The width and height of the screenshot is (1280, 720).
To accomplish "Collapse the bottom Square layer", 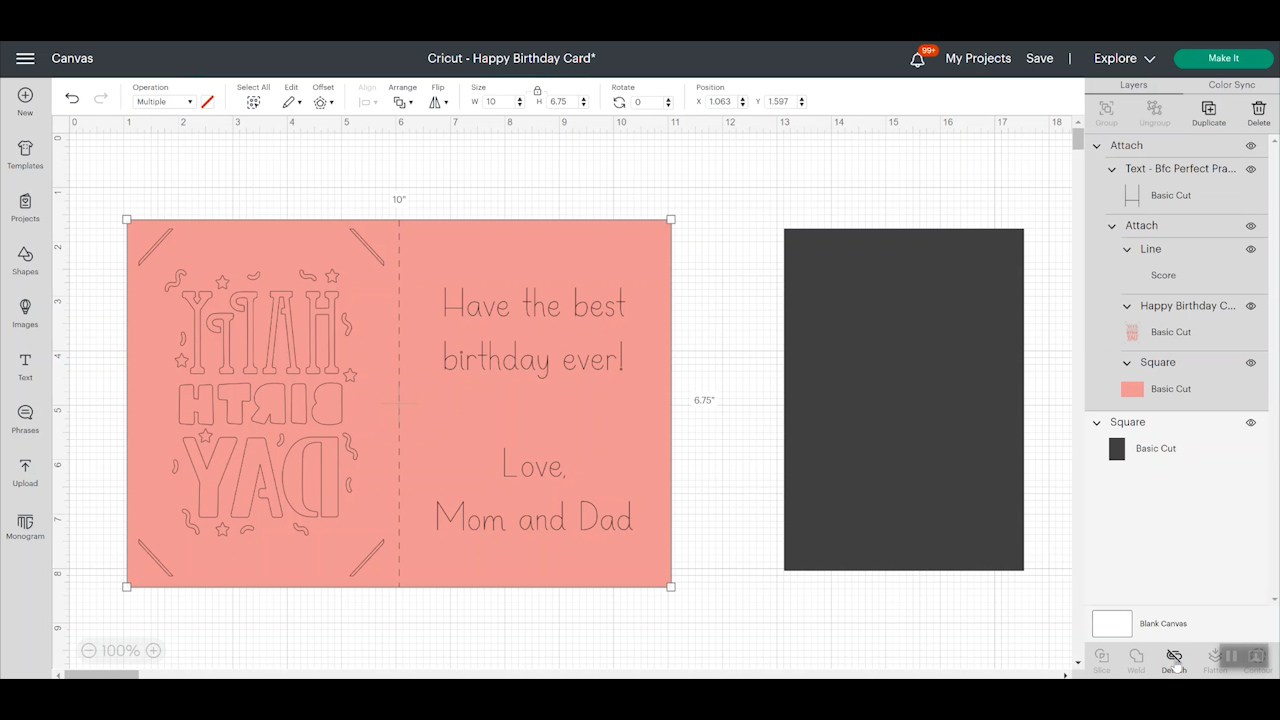I will coord(1097,423).
